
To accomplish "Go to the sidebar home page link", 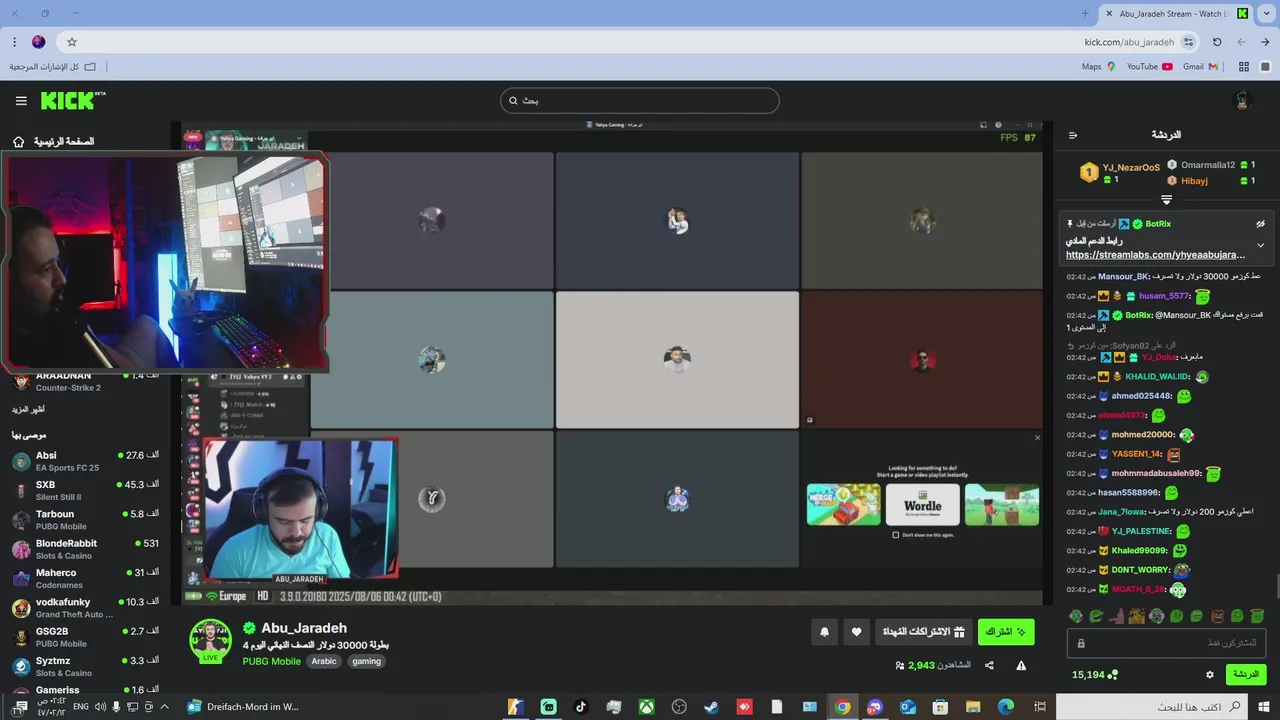I will click(54, 142).
